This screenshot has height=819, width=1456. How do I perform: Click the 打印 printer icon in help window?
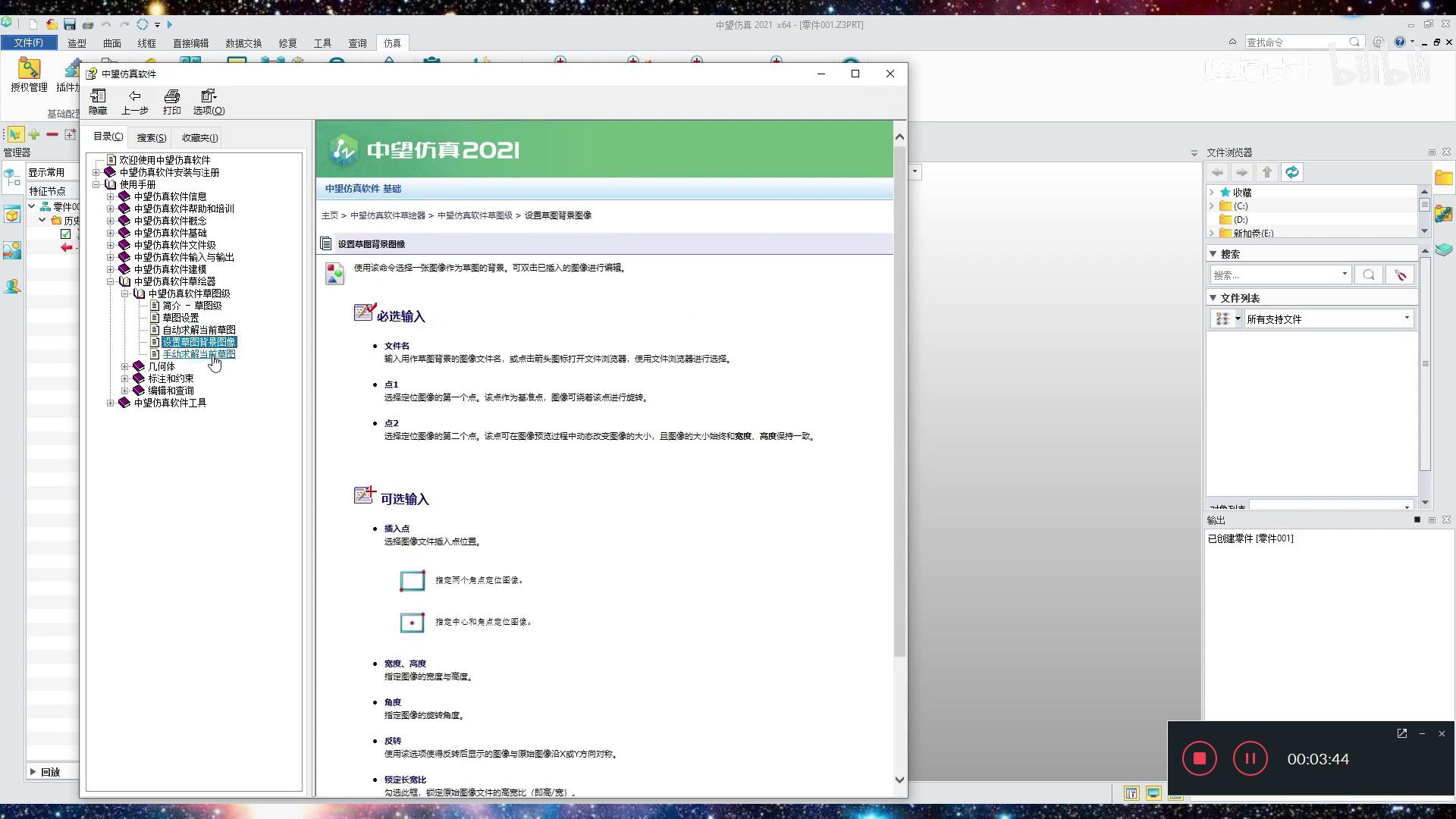(x=172, y=96)
